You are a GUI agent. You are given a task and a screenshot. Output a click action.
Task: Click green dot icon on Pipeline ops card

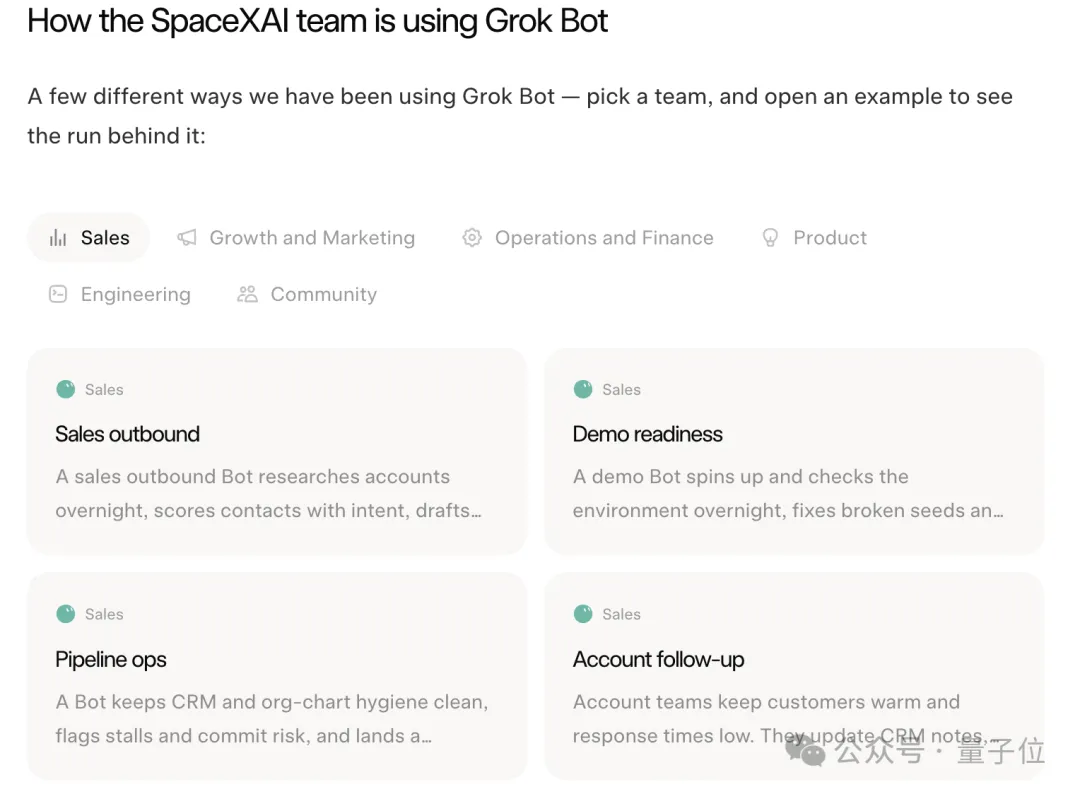pos(65,614)
